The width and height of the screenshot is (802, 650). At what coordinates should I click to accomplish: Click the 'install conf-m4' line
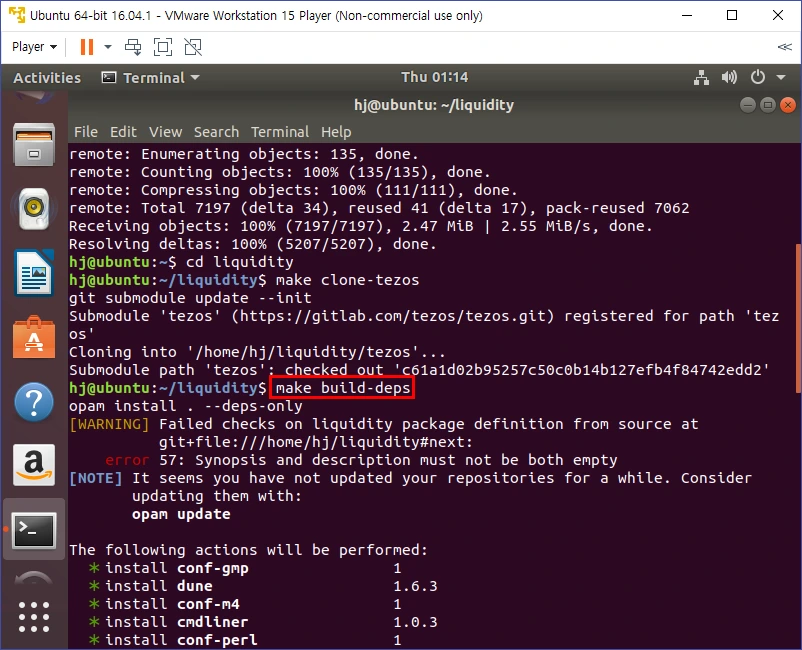point(245,604)
